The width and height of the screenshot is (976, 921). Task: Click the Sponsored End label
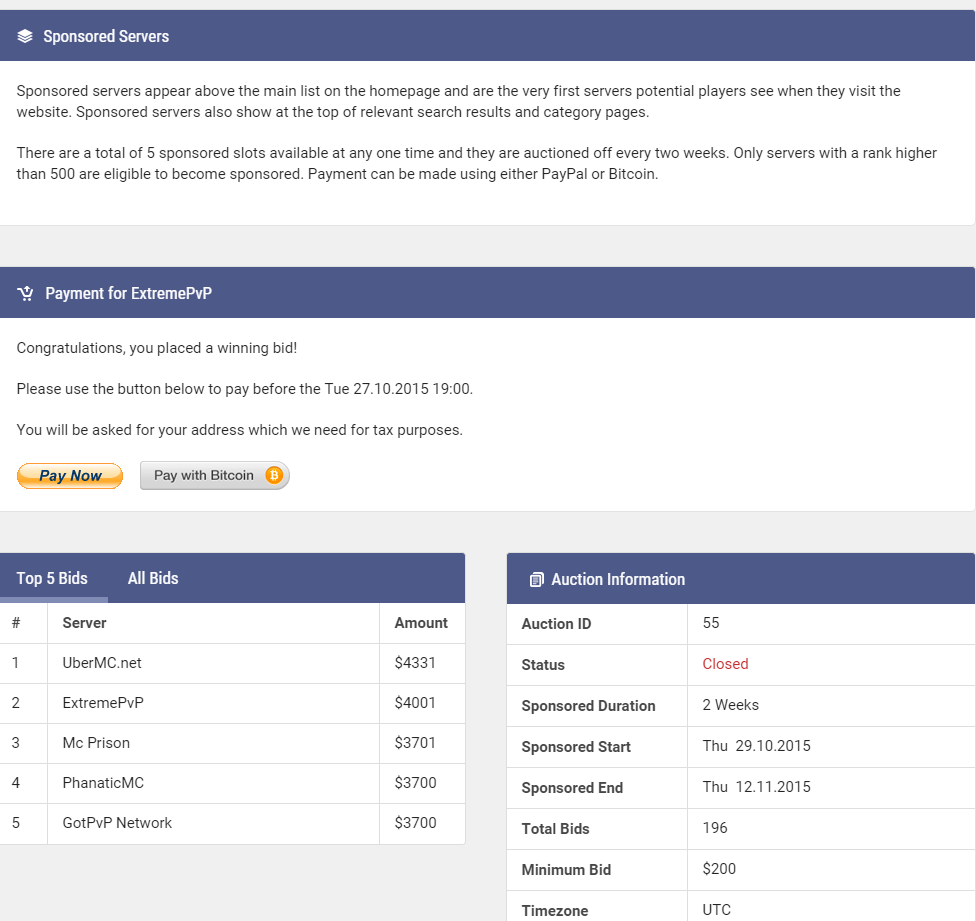[x=572, y=788]
